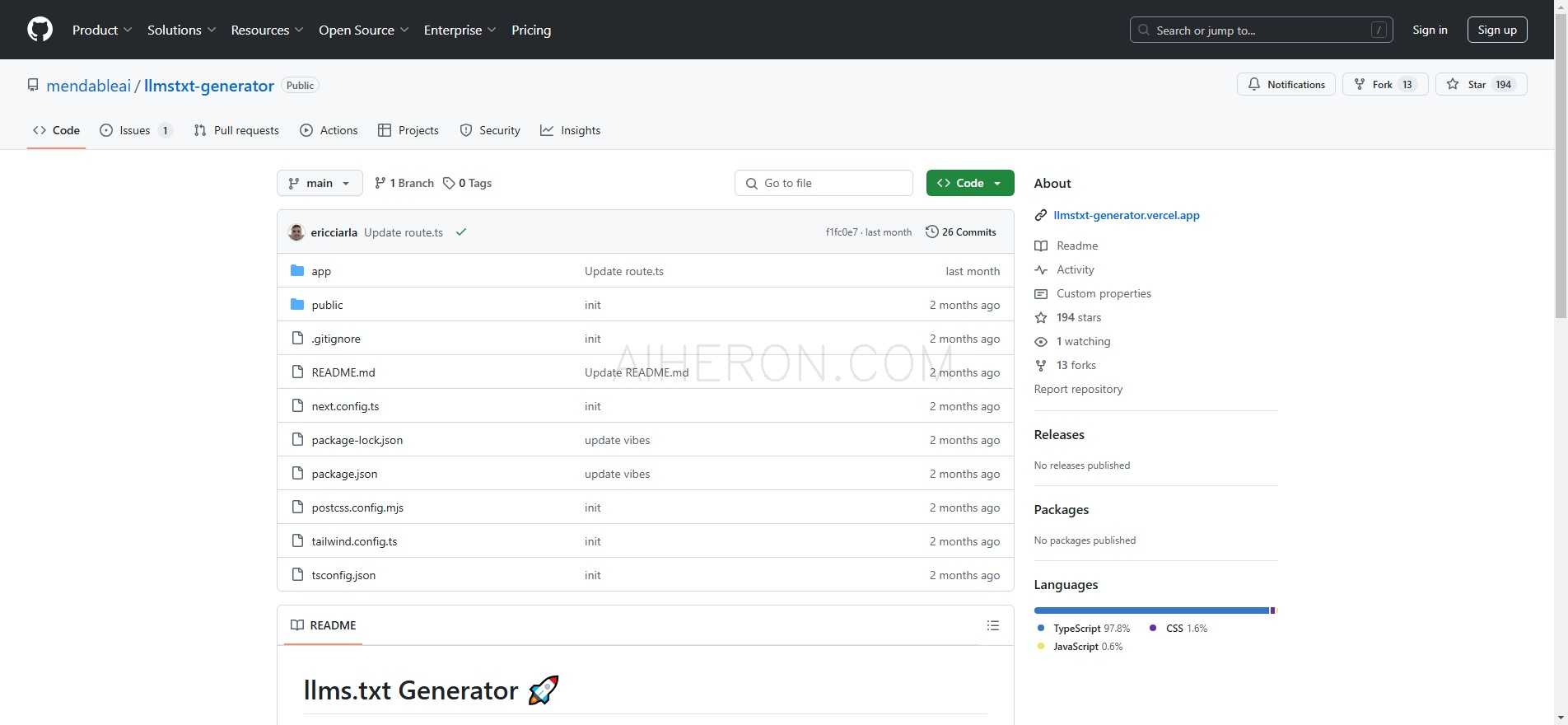Click file icon beside tsconfig.json
This screenshot has width=1568, height=725.
coord(297,574)
